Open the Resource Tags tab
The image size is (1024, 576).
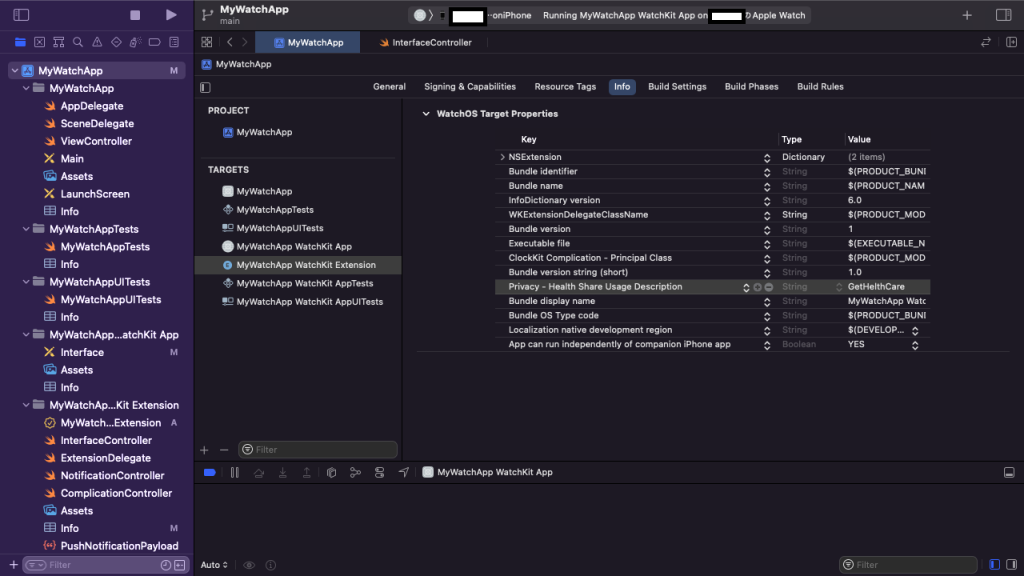[565, 86]
